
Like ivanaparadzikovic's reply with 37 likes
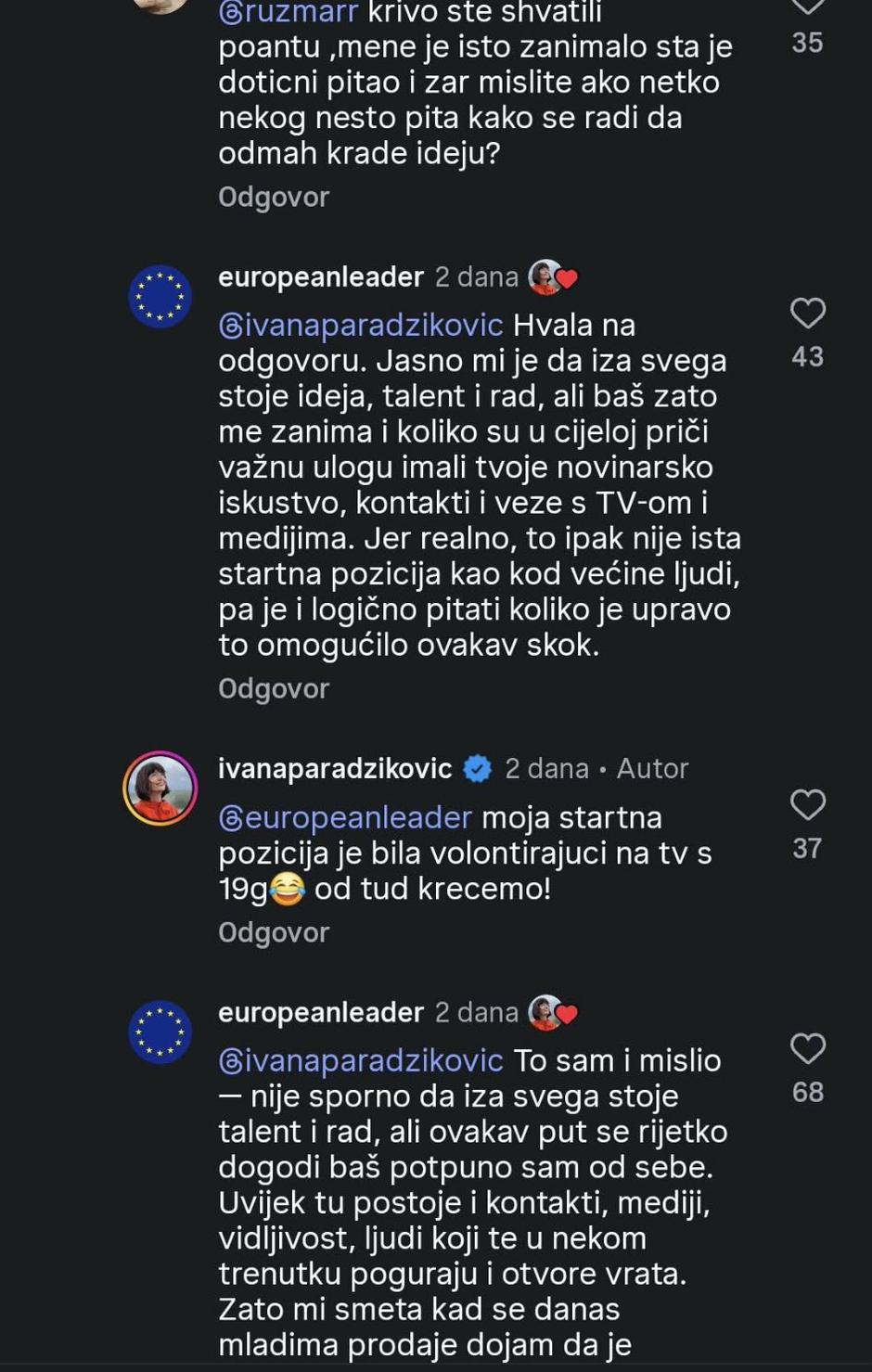coord(807,805)
